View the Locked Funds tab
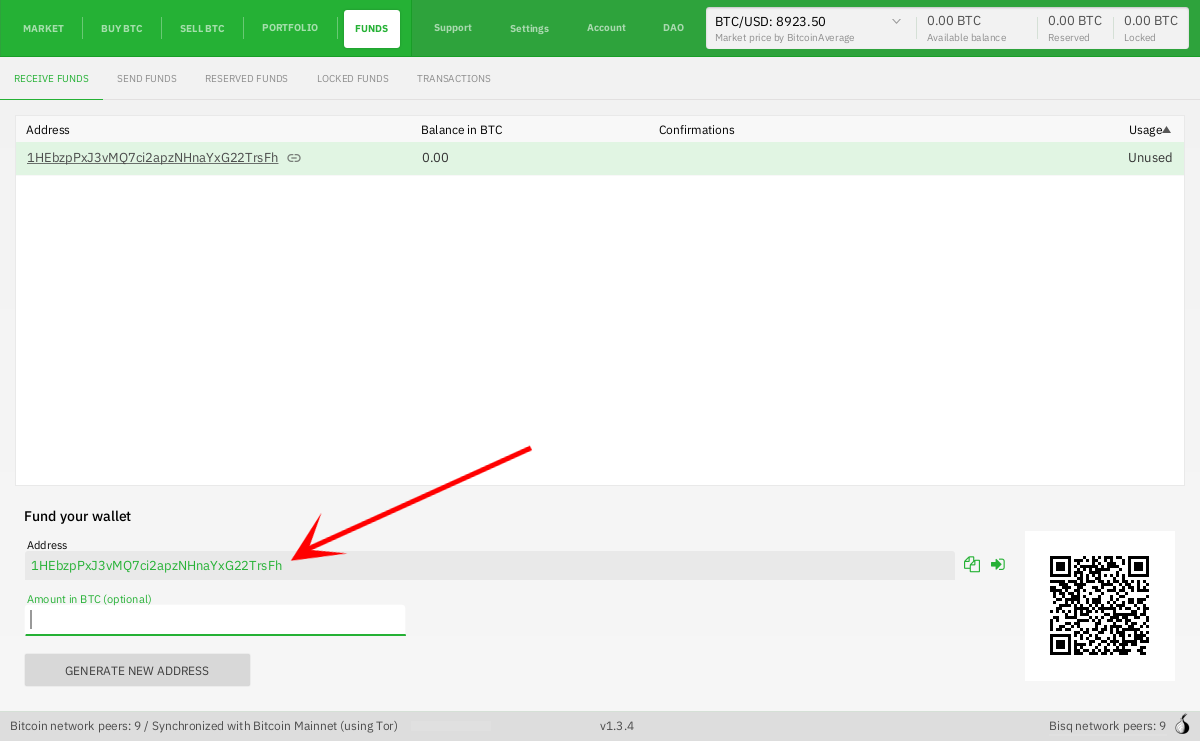The image size is (1200, 741). click(353, 79)
